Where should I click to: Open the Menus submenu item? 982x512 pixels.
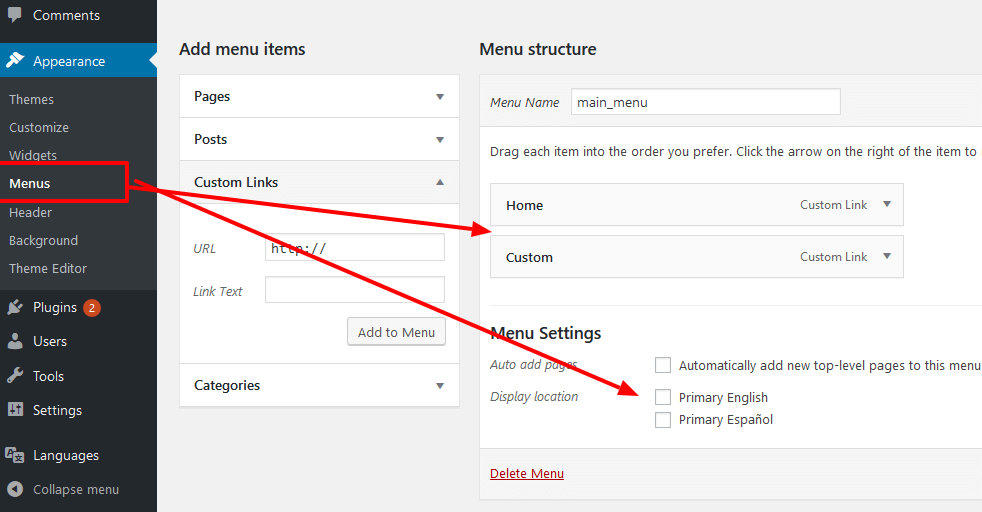[29, 183]
